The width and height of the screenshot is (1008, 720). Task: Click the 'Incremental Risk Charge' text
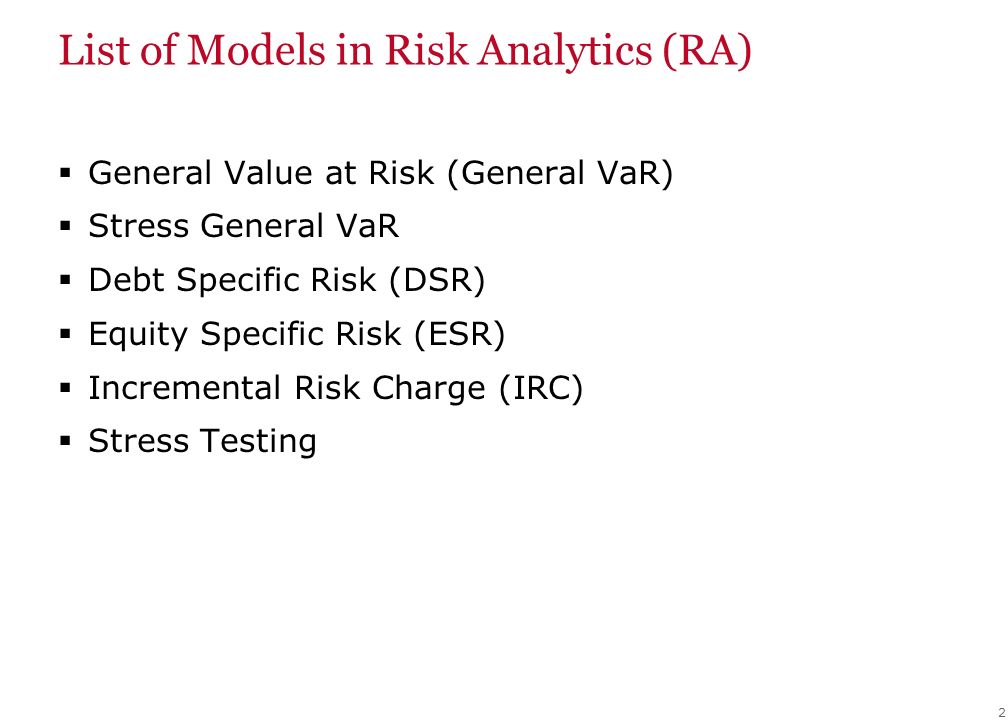click(x=287, y=388)
